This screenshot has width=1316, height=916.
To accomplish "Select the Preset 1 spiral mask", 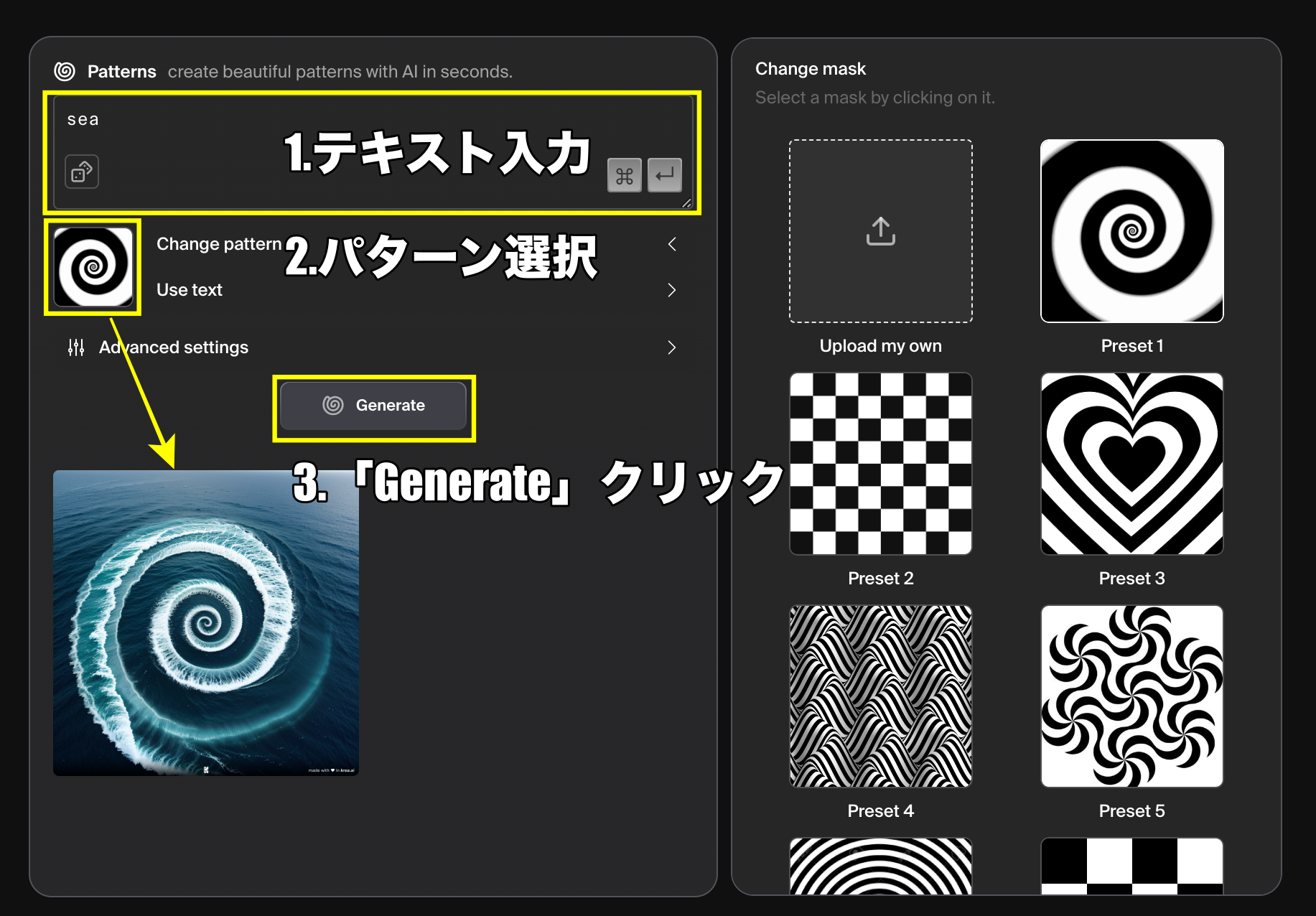I will (x=1132, y=231).
